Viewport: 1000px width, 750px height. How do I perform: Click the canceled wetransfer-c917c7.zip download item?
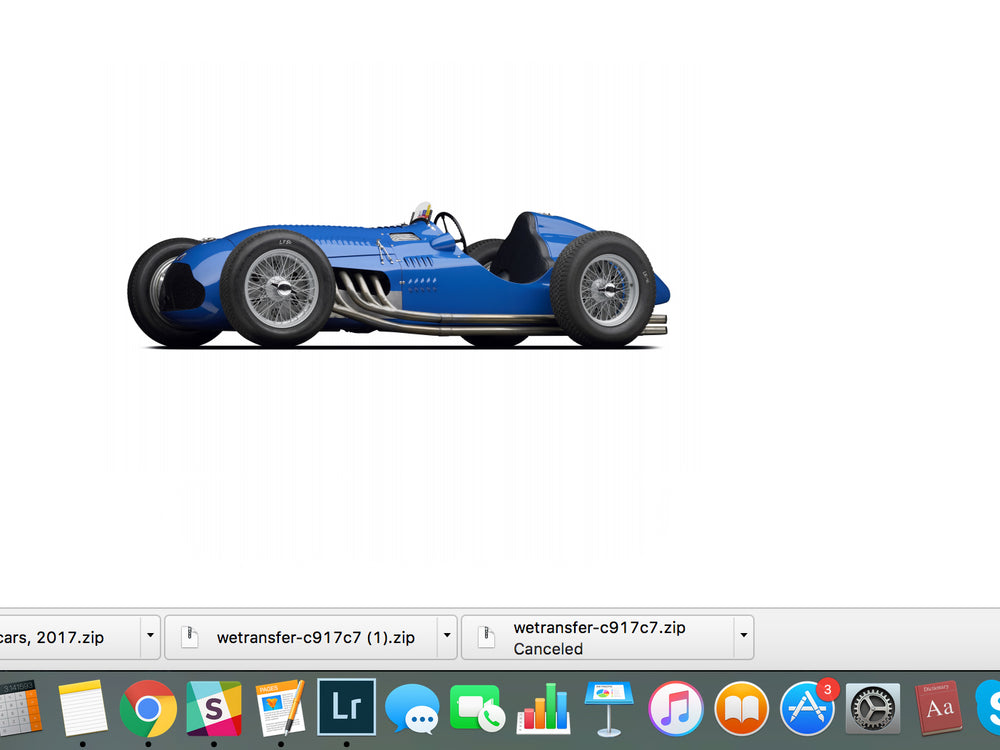(x=598, y=637)
